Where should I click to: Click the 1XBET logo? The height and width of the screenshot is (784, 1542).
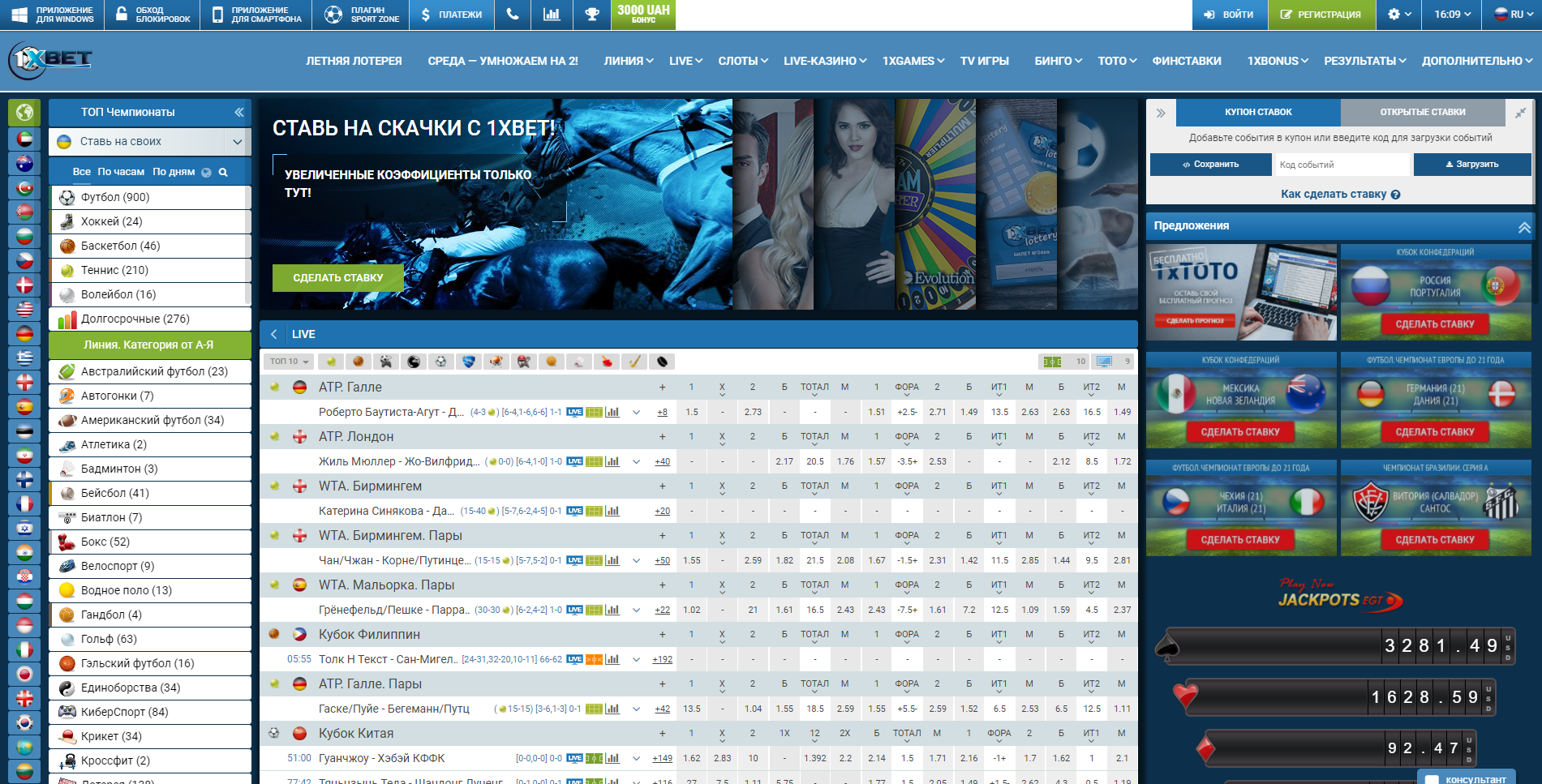[x=50, y=60]
